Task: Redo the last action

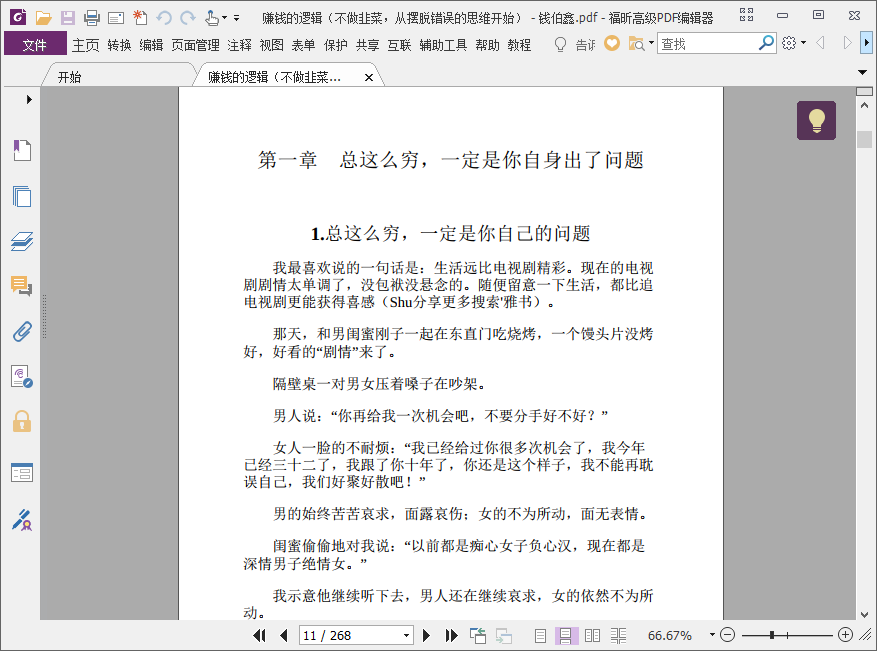Action: tap(188, 18)
